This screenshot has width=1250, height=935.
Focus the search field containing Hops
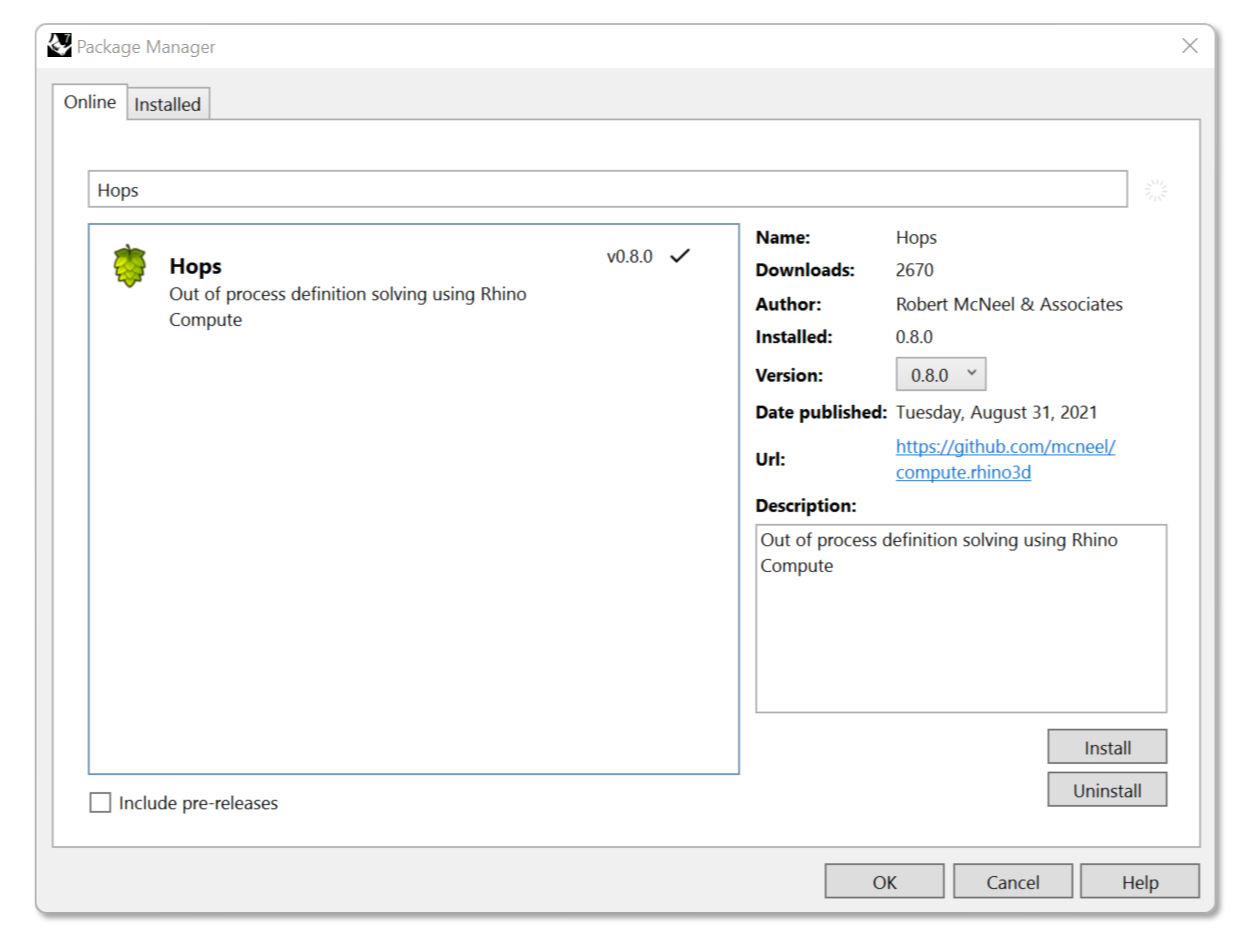606,190
